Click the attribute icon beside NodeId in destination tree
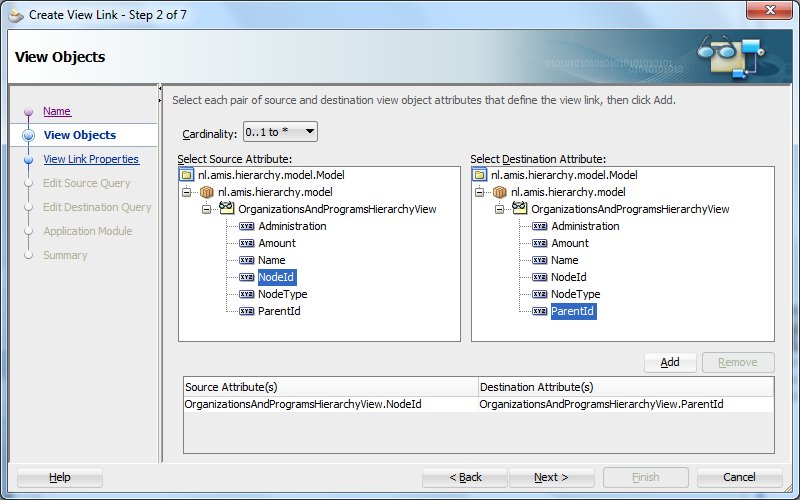The width and height of the screenshot is (800, 500). [x=539, y=277]
